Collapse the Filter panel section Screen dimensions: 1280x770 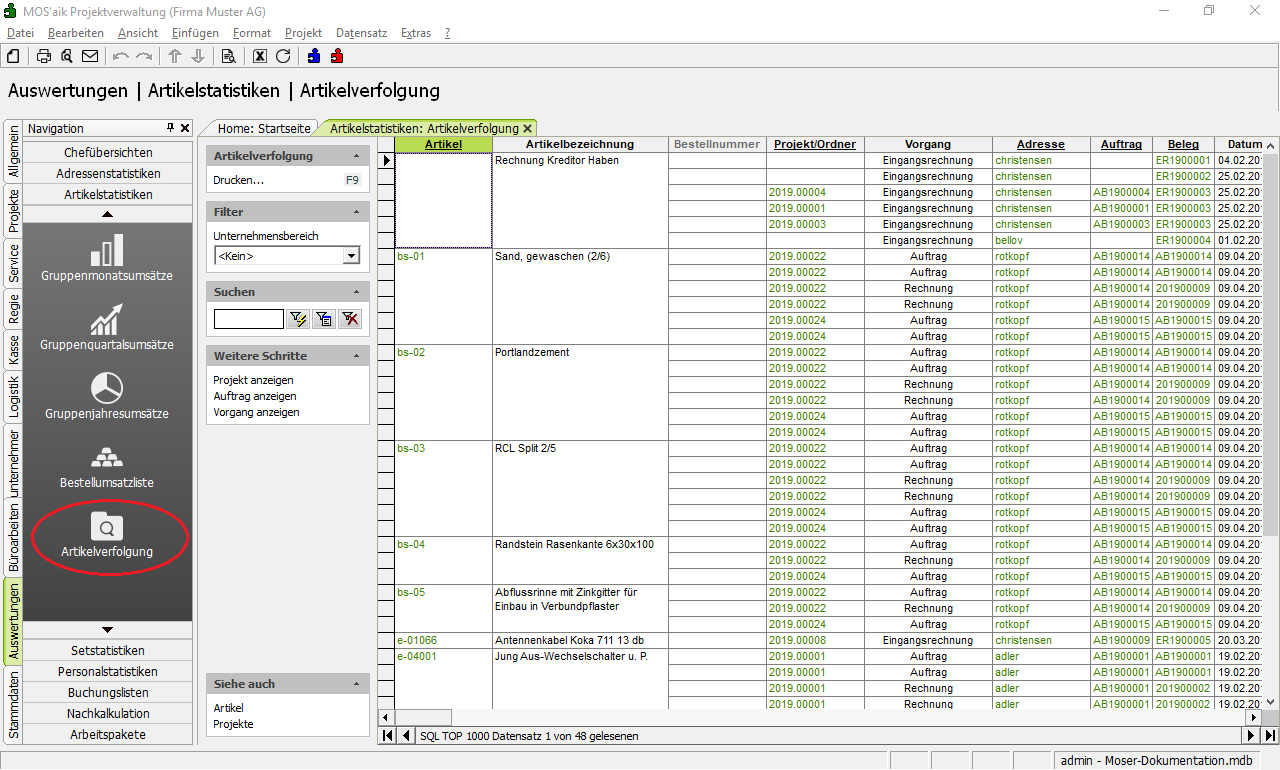click(357, 212)
